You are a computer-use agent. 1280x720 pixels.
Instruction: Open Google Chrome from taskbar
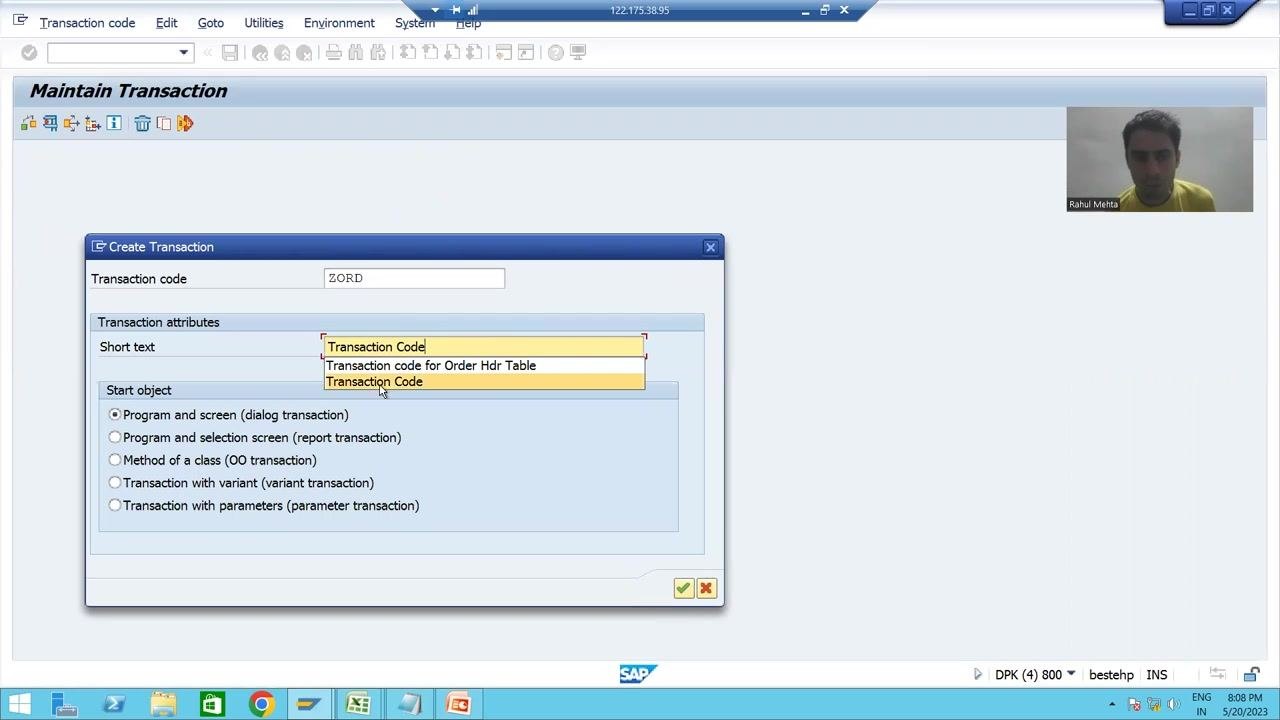click(x=261, y=704)
